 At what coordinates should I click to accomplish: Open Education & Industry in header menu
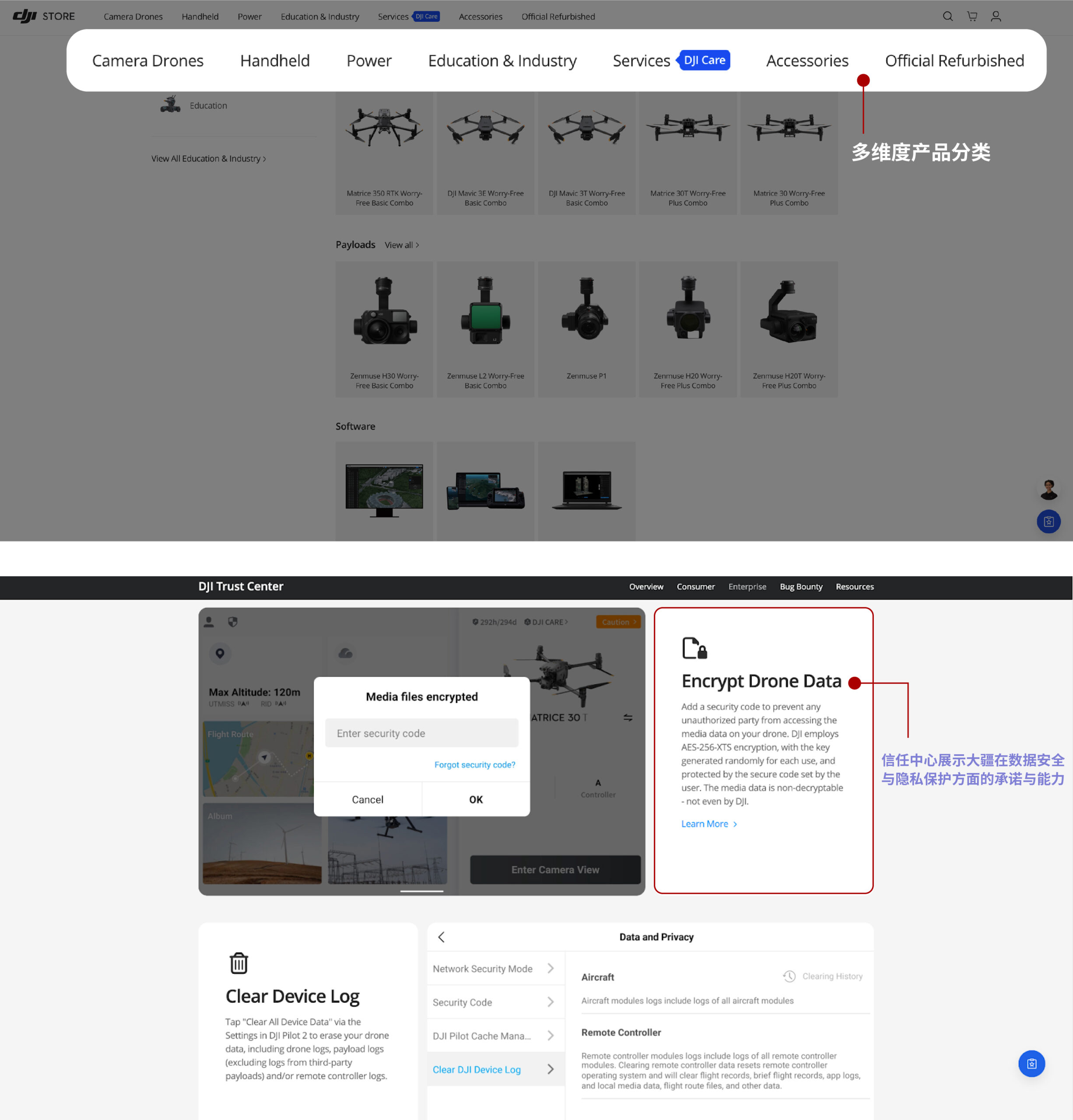pos(319,17)
